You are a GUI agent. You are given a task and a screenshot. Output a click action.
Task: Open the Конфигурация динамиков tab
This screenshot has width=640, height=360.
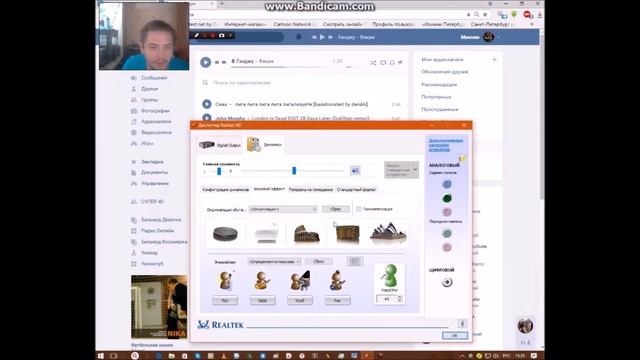226,190
